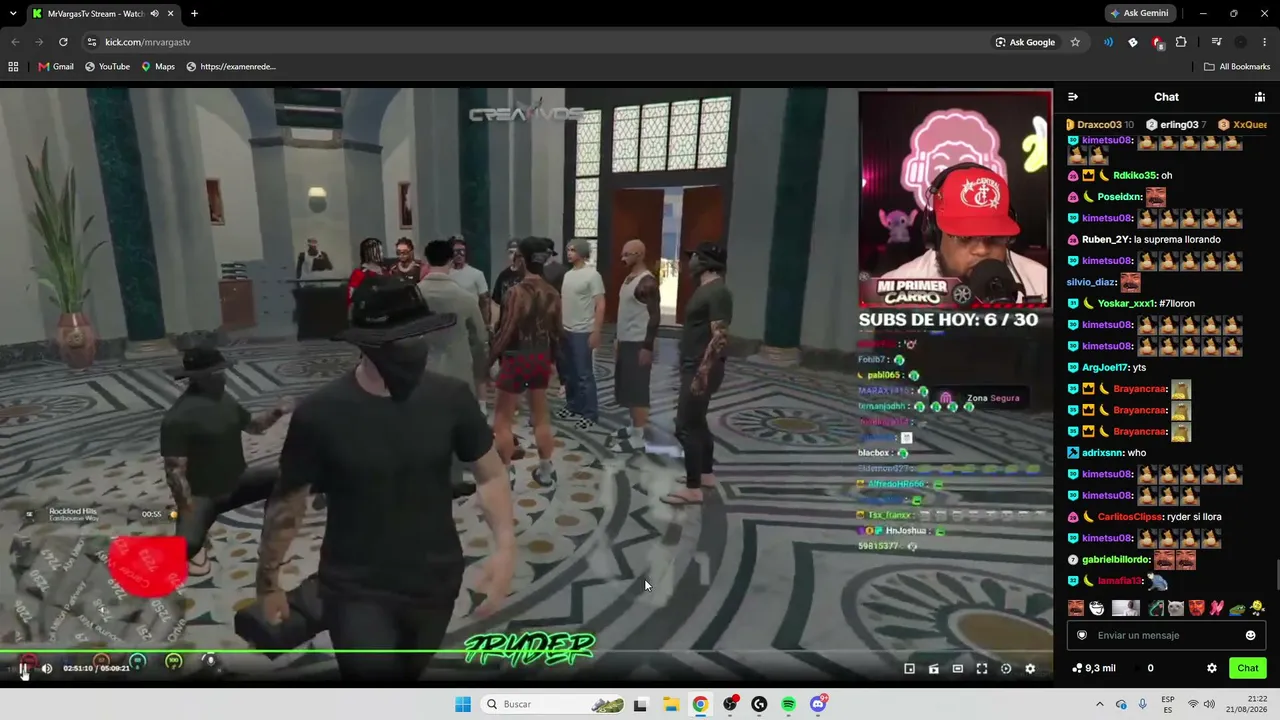Toggle theater mode on the player
1280x720 pixels.
point(958,669)
